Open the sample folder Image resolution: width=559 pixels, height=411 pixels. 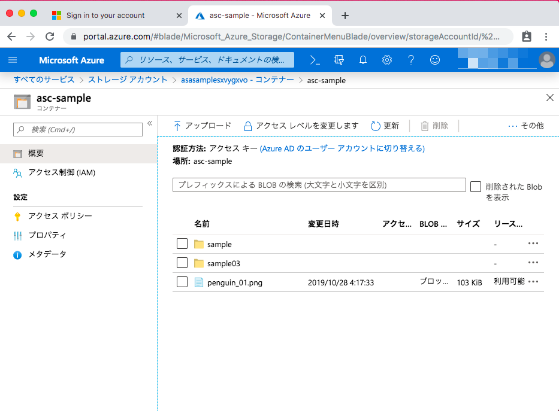[219, 244]
